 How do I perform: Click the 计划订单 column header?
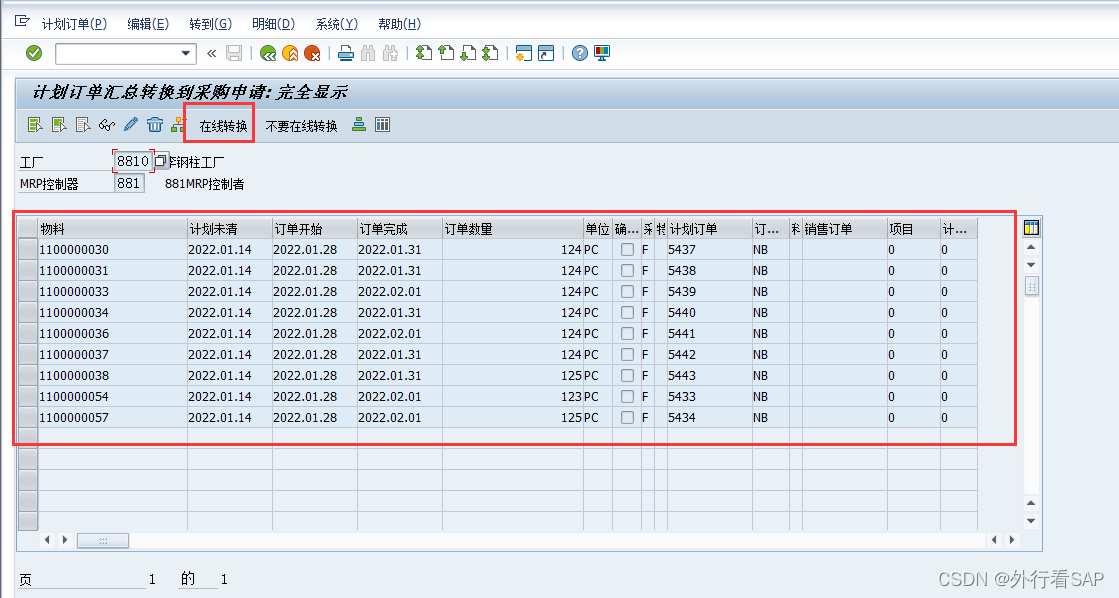tap(709, 229)
